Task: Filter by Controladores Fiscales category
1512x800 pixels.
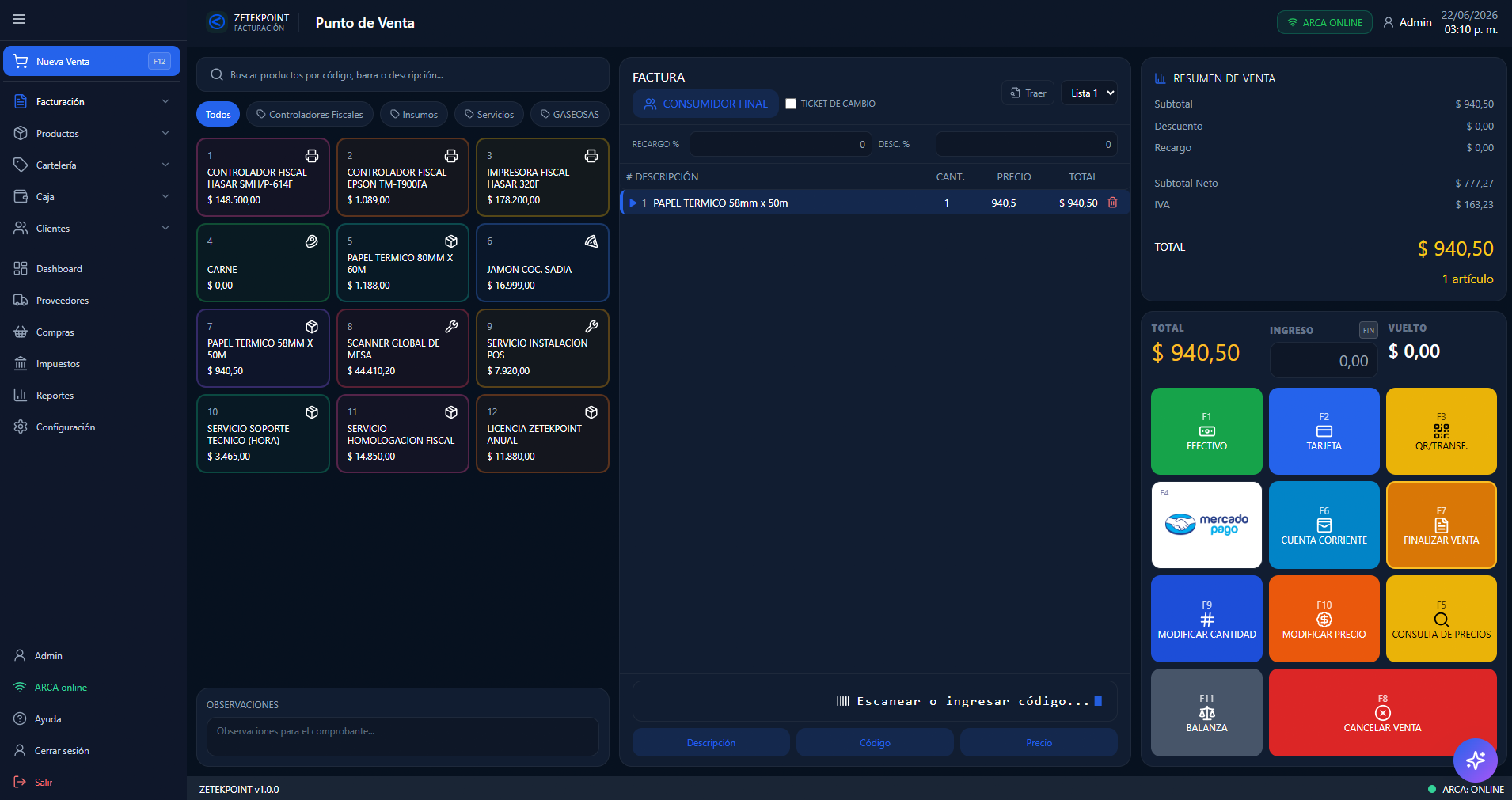Action: [x=310, y=115]
